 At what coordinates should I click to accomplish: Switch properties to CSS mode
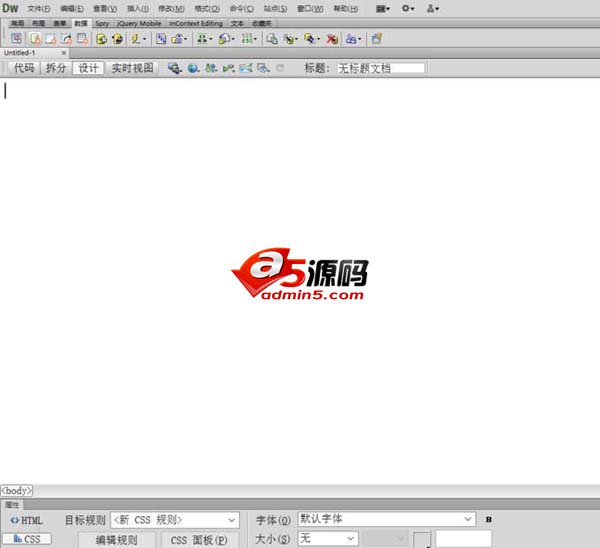pos(27,539)
